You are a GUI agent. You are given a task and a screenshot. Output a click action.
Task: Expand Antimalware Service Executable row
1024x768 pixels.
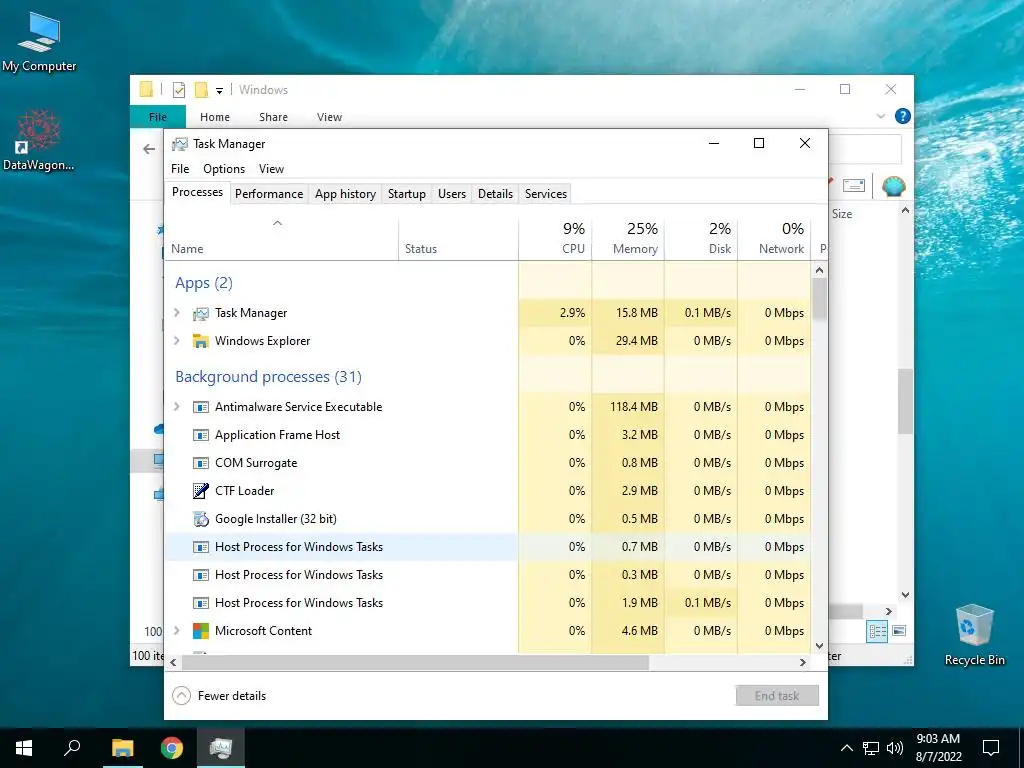tap(176, 406)
